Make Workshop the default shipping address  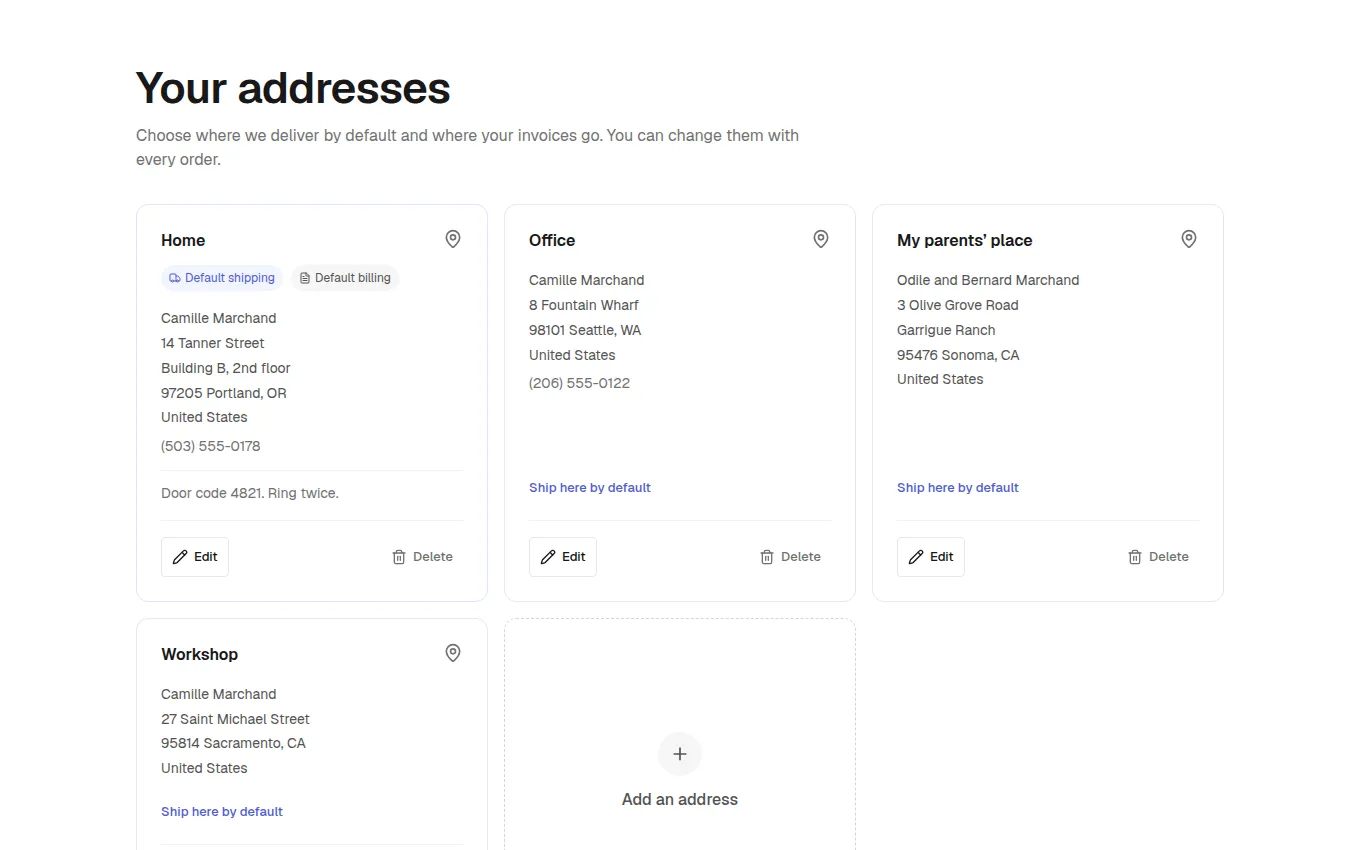pyautogui.click(x=222, y=812)
